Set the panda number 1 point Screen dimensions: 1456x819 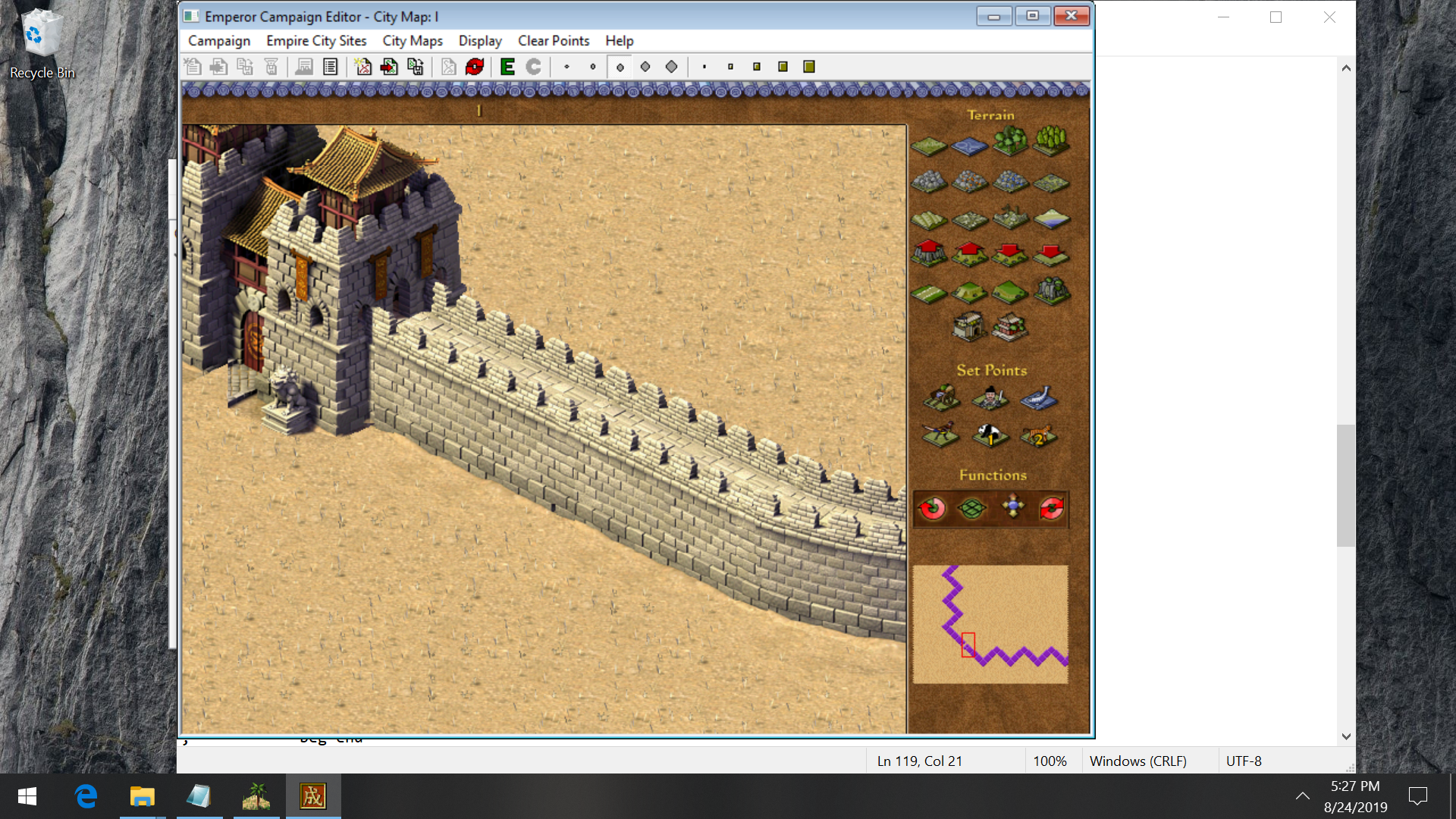pos(990,435)
